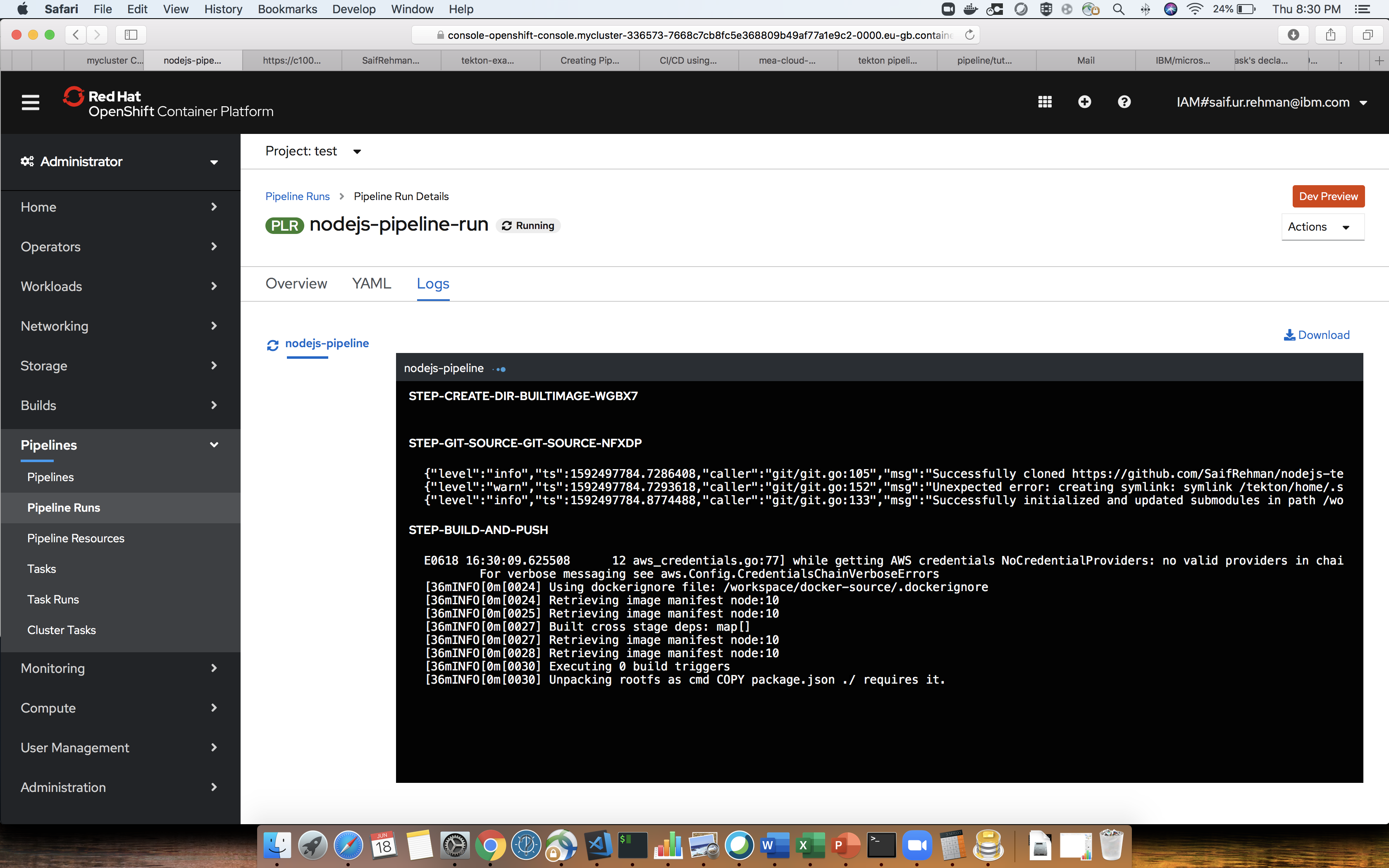Switch to the YAML tab
Screen dimensions: 1389x868
(371, 284)
